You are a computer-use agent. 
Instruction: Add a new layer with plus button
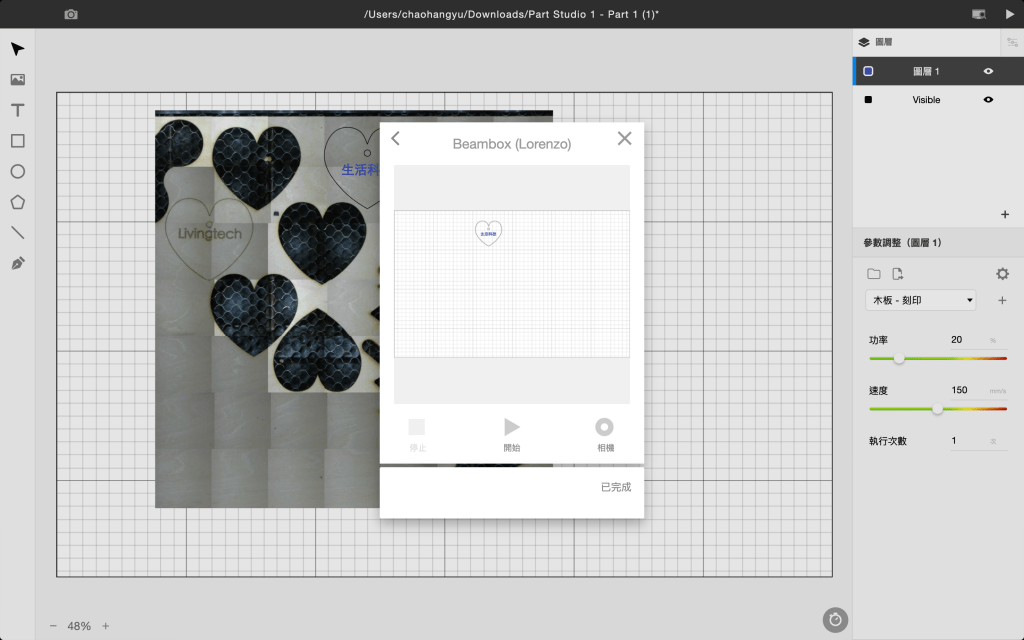(x=1005, y=215)
